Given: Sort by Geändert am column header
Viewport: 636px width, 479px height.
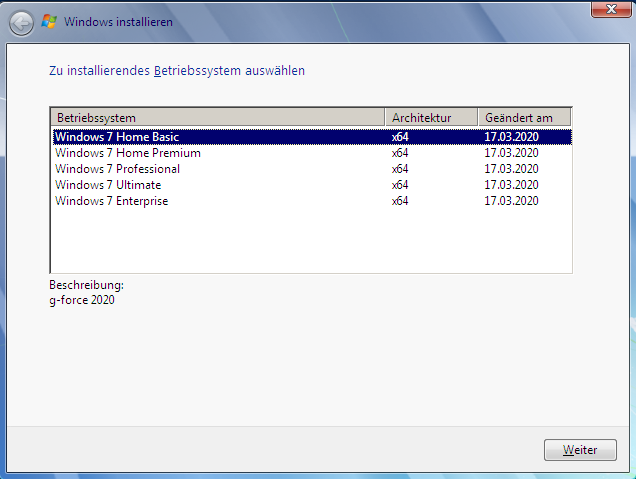Looking at the screenshot, I should click(x=524, y=118).
